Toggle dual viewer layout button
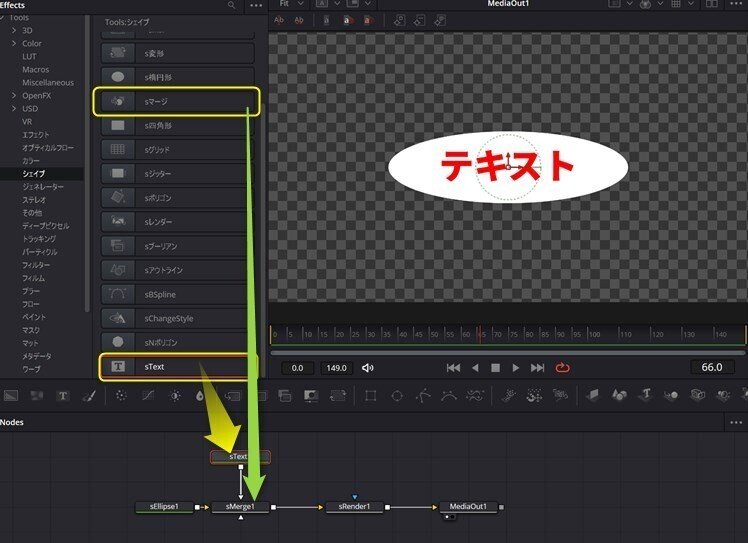This screenshot has height=543, width=748. 711,4
